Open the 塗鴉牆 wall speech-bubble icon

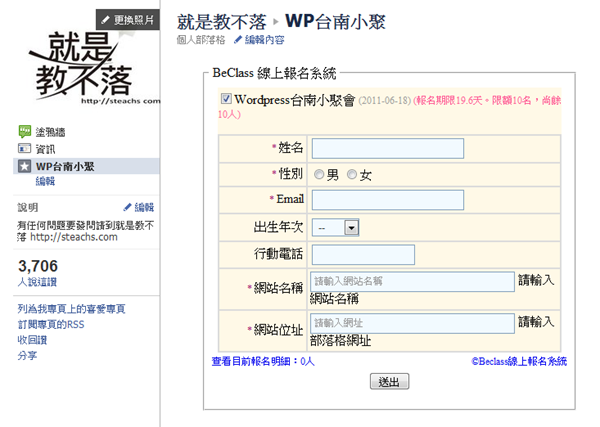coord(24,131)
